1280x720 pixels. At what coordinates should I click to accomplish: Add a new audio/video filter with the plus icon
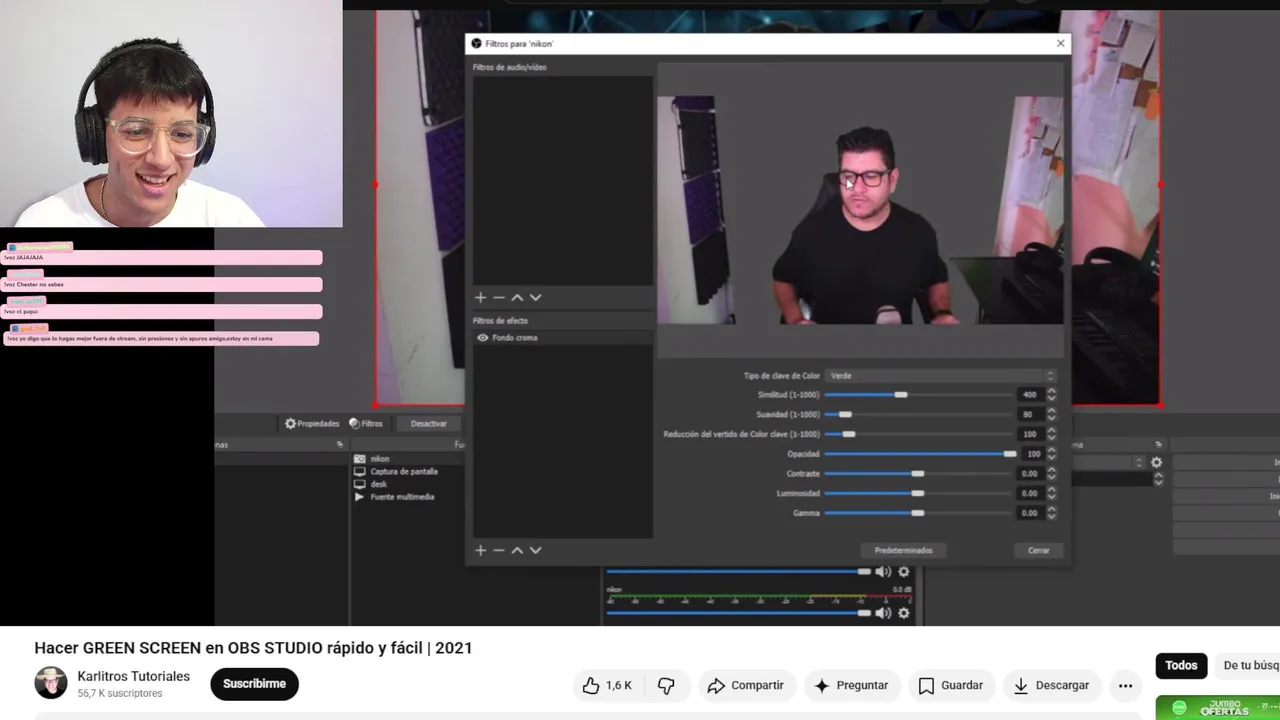[x=480, y=297]
